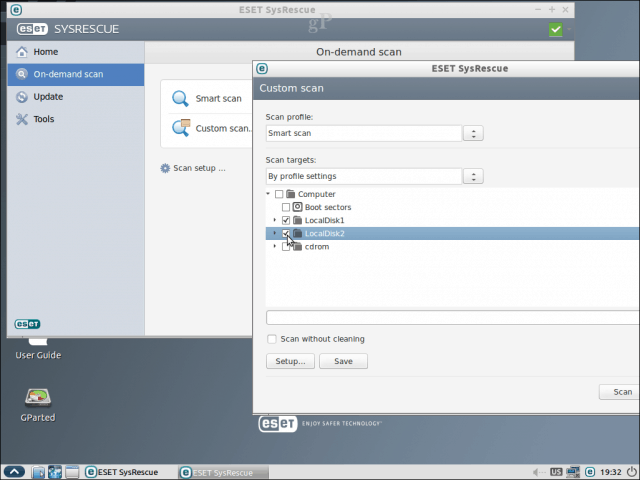640x480 pixels.
Task: Click the Boot sectors disk icon
Action: [298, 207]
